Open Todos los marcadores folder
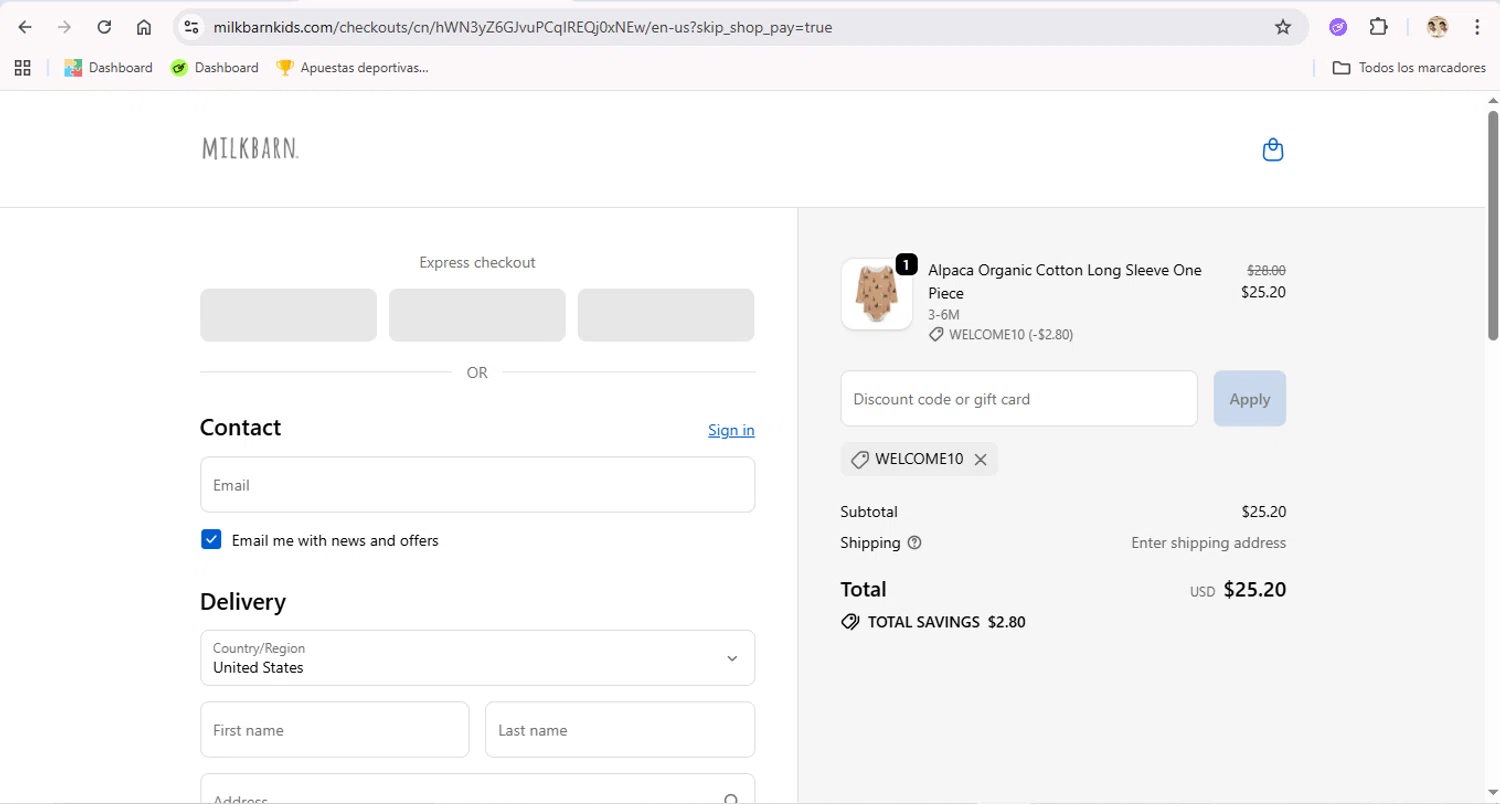 (x=1409, y=68)
